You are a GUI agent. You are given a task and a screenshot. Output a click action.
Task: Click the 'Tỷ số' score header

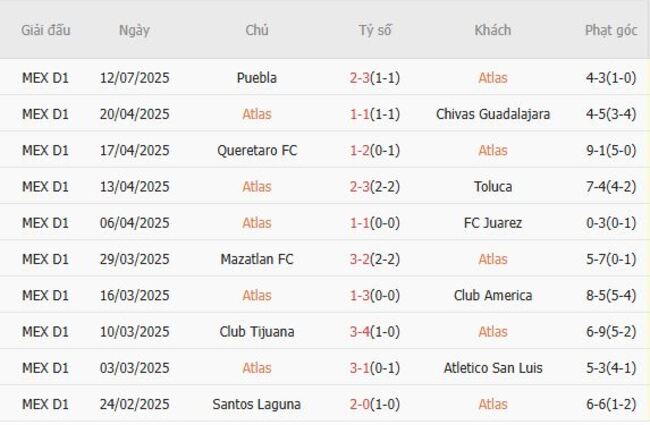pos(375,30)
